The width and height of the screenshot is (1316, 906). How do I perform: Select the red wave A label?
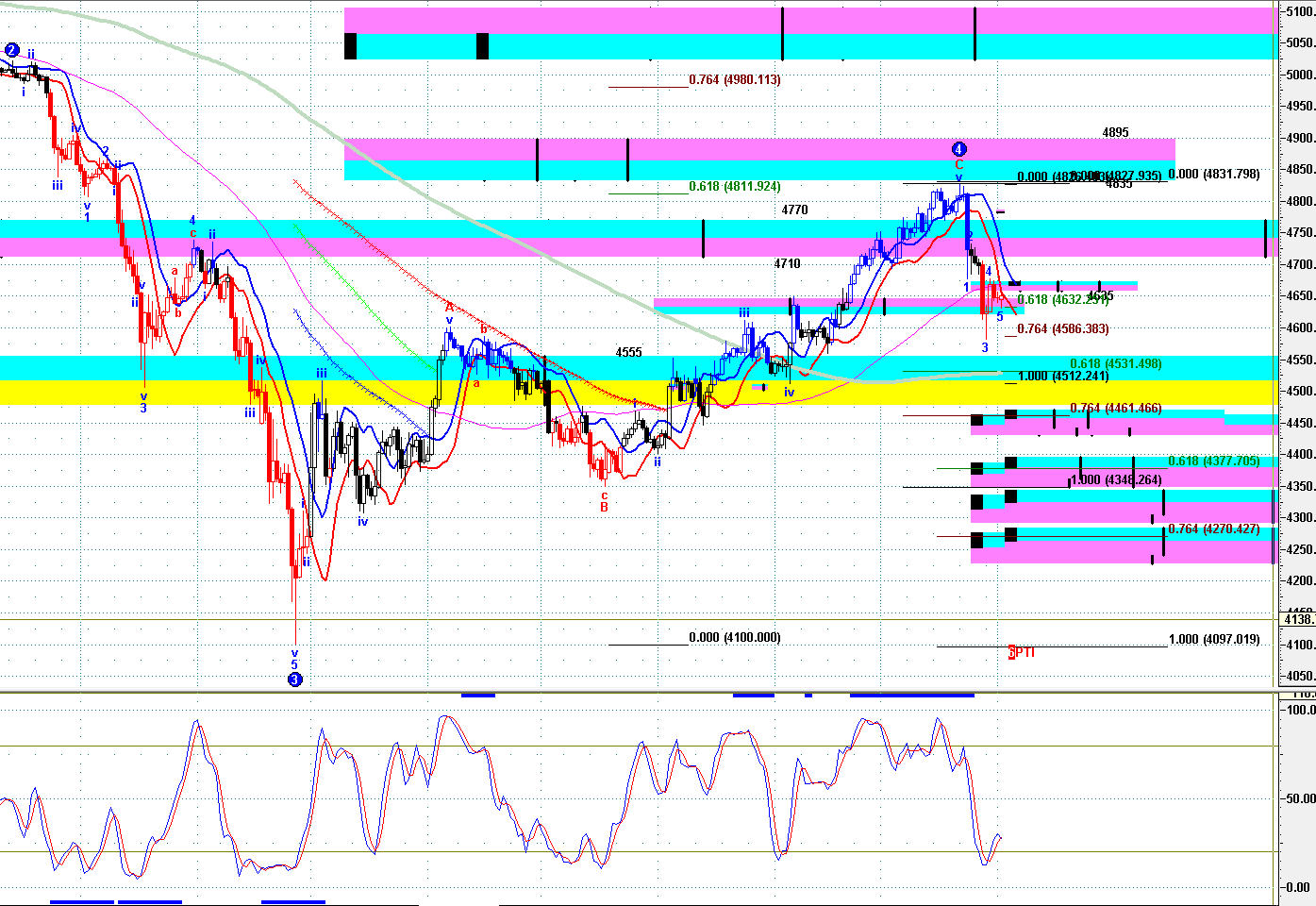[449, 307]
